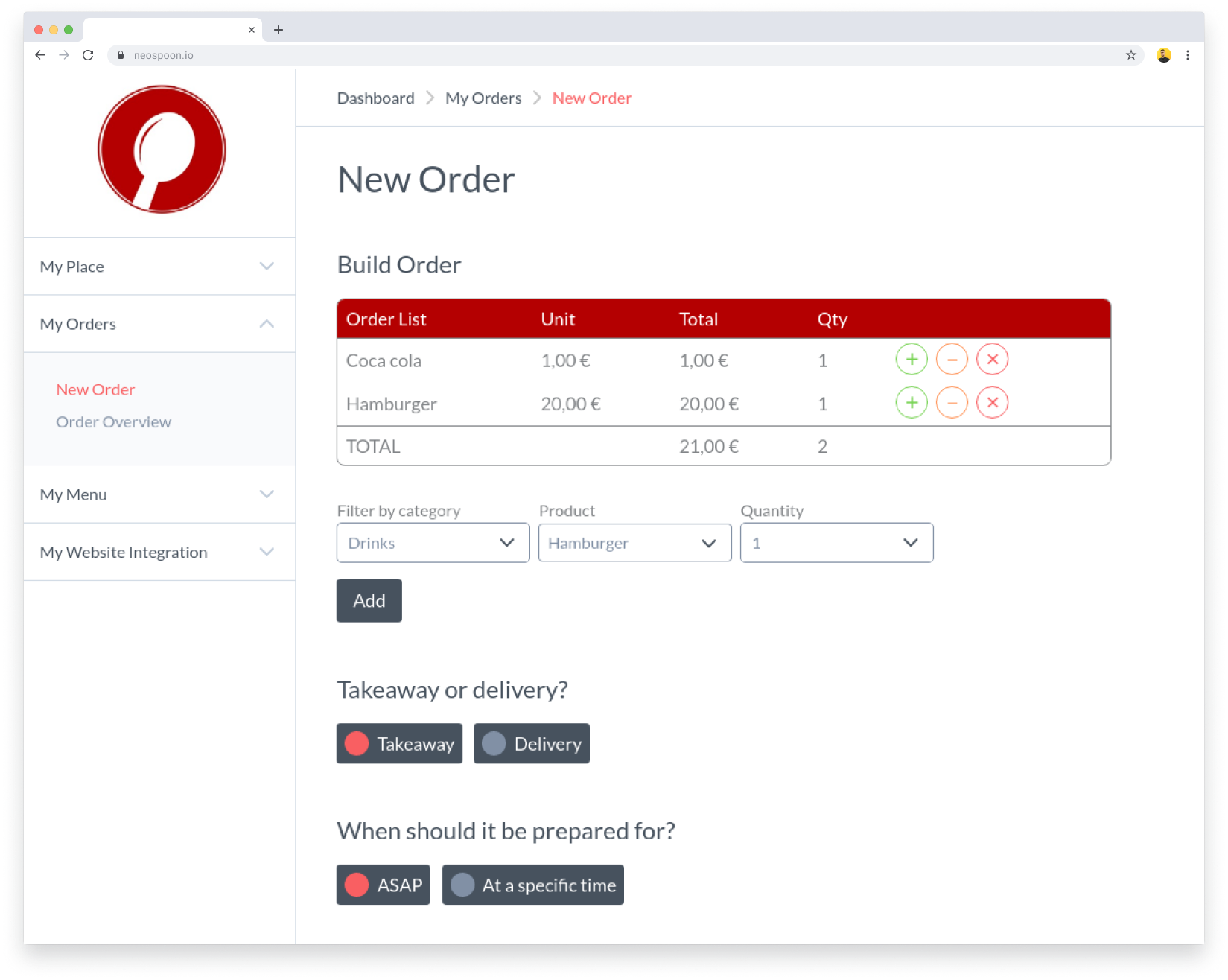Image resolution: width=1228 pixels, height=980 pixels.
Task: Bookmark this page with the star icon
Action: [1130, 55]
